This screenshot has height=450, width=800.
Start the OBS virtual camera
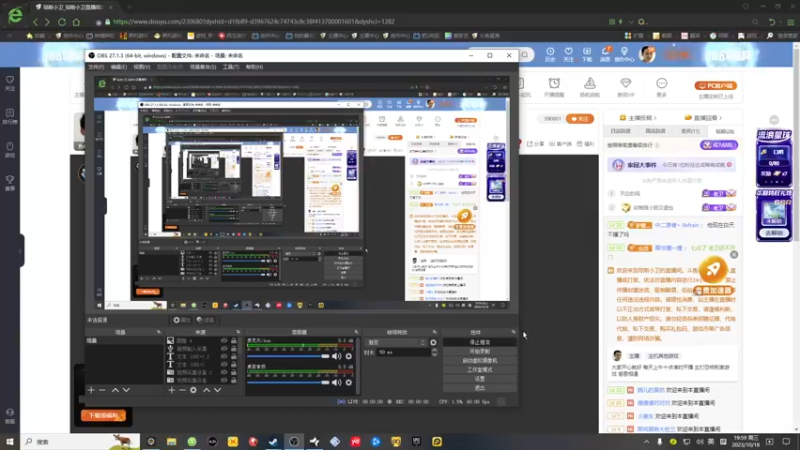pos(480,361)
